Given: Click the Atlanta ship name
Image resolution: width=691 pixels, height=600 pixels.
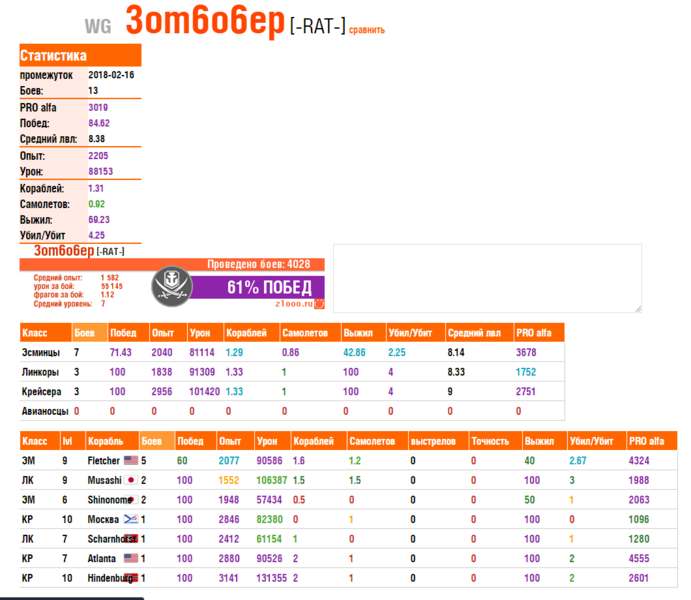Looking at the screenshot, I should 101,558.
